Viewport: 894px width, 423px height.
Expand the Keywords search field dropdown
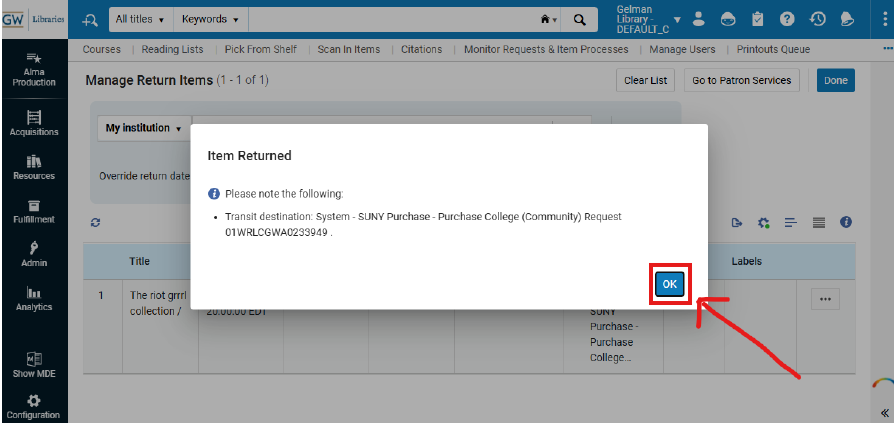(210, 19)
